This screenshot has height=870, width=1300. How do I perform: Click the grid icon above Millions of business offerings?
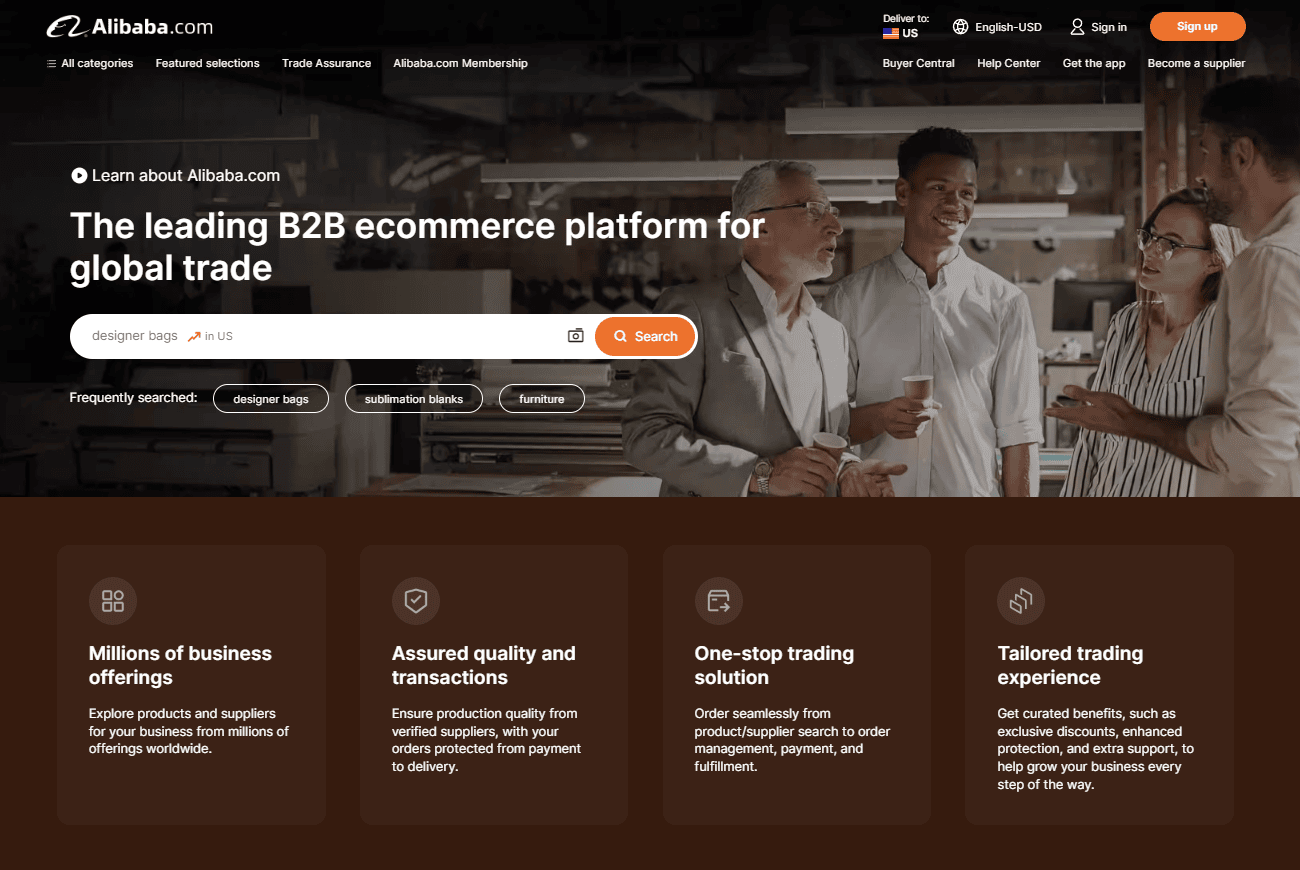click(113, 601)
